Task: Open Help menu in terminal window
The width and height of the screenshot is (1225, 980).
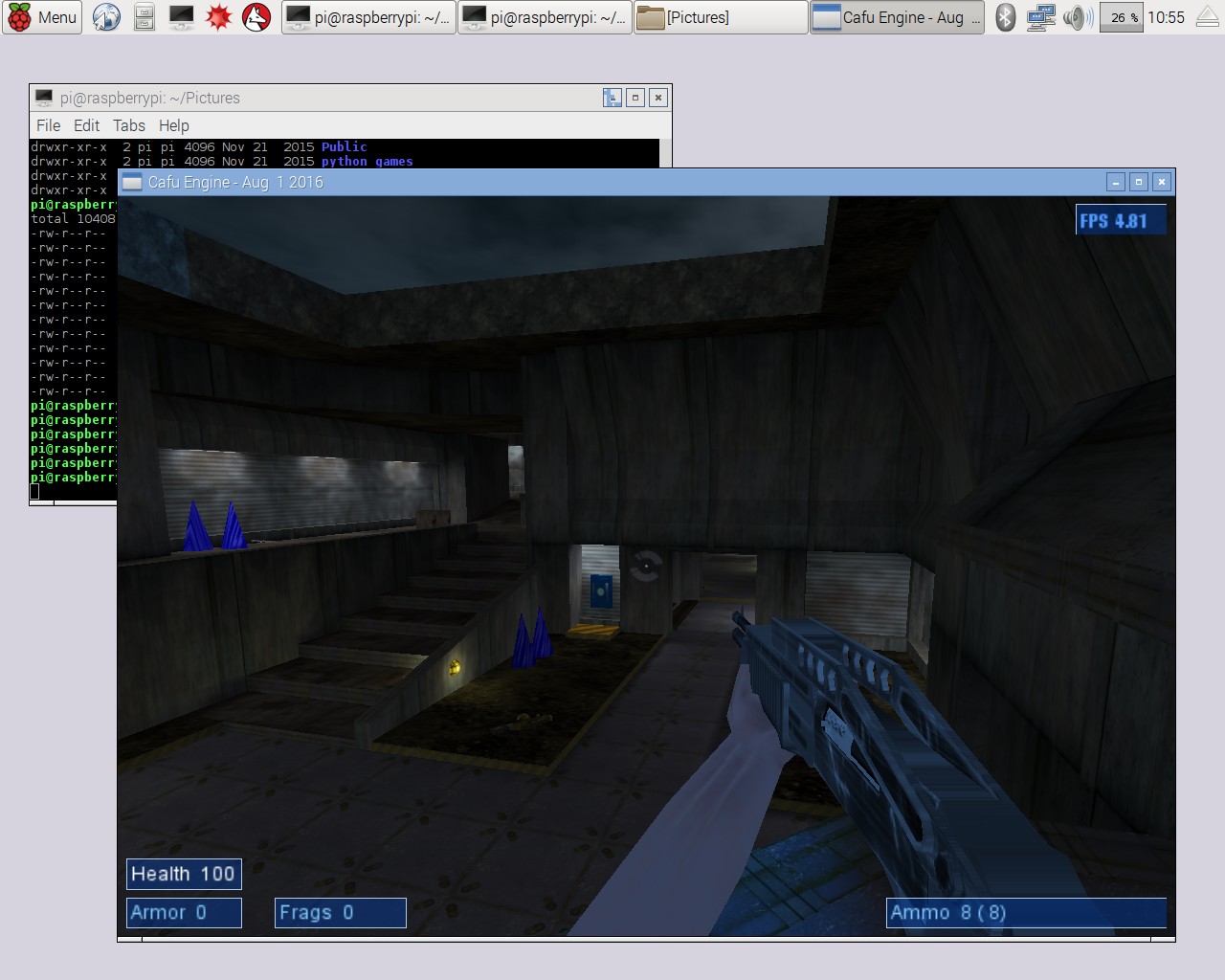Action: click(173, 125)
